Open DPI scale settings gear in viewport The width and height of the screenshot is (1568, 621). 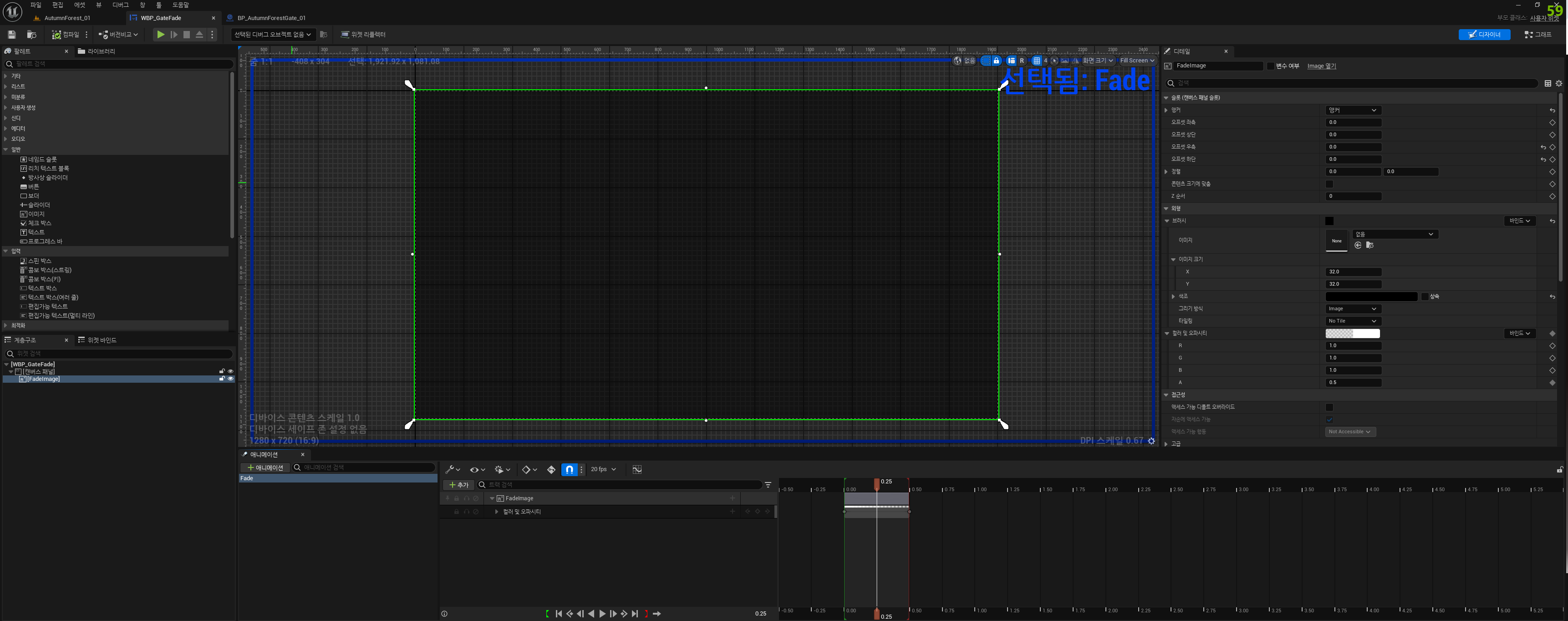(x=1152, y=441)
